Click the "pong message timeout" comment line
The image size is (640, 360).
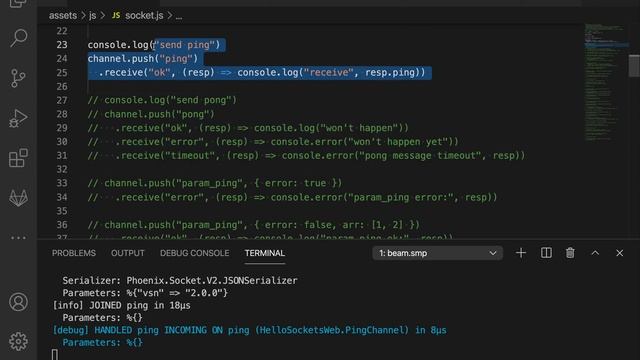(x=306, y=156)
